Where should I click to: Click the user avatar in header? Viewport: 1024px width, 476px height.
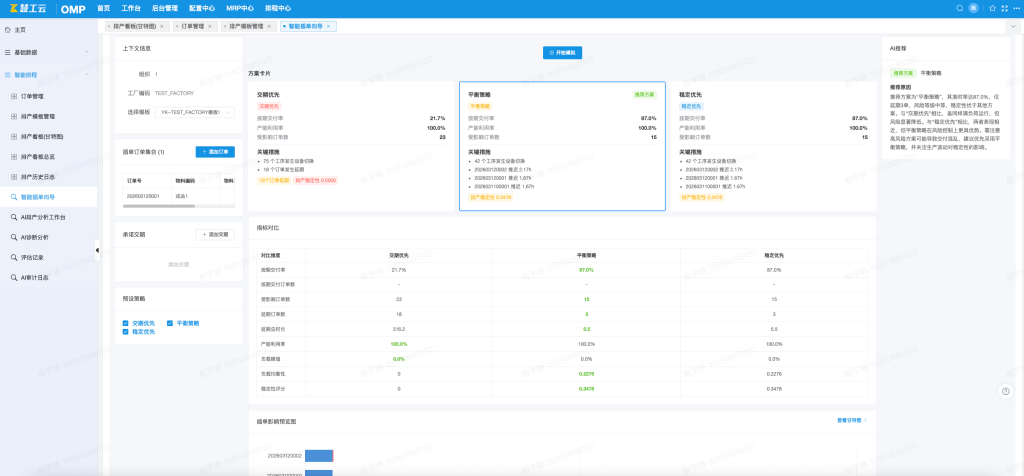click(x=974, y=8)
